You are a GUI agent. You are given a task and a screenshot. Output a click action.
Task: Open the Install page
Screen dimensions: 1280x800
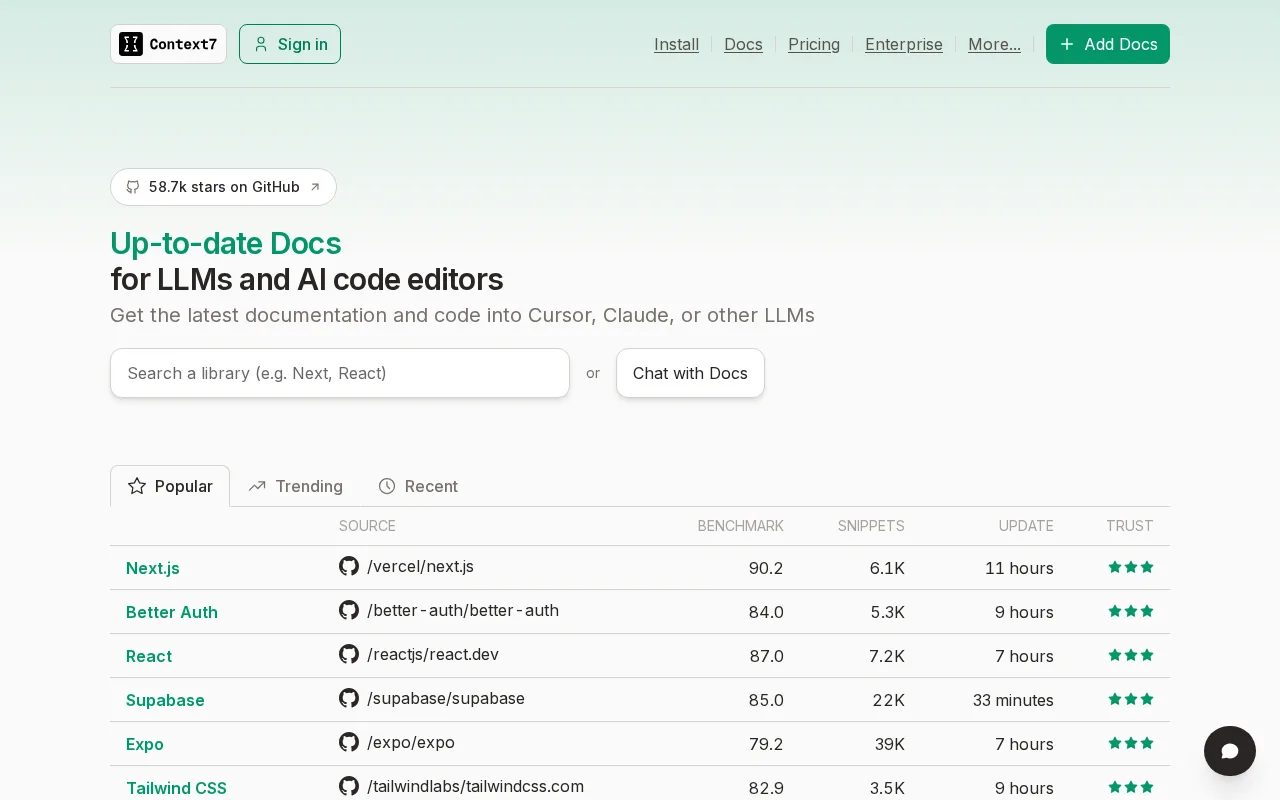676,44
